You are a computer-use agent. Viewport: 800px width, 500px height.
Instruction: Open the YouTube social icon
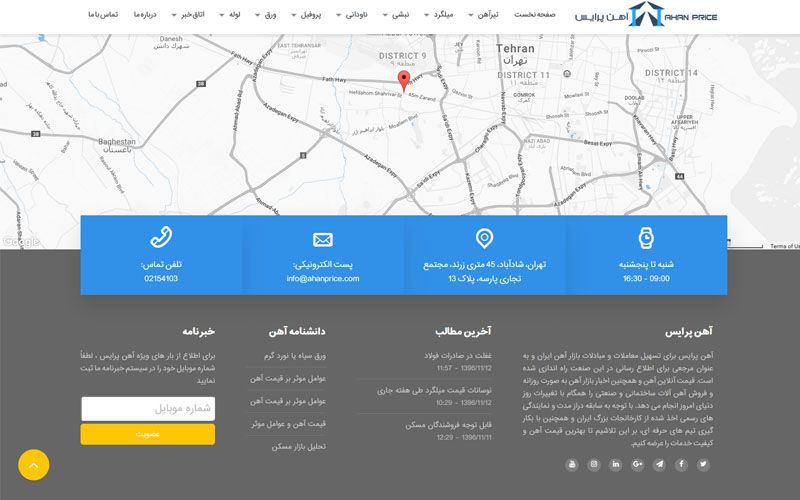[571, 464]
